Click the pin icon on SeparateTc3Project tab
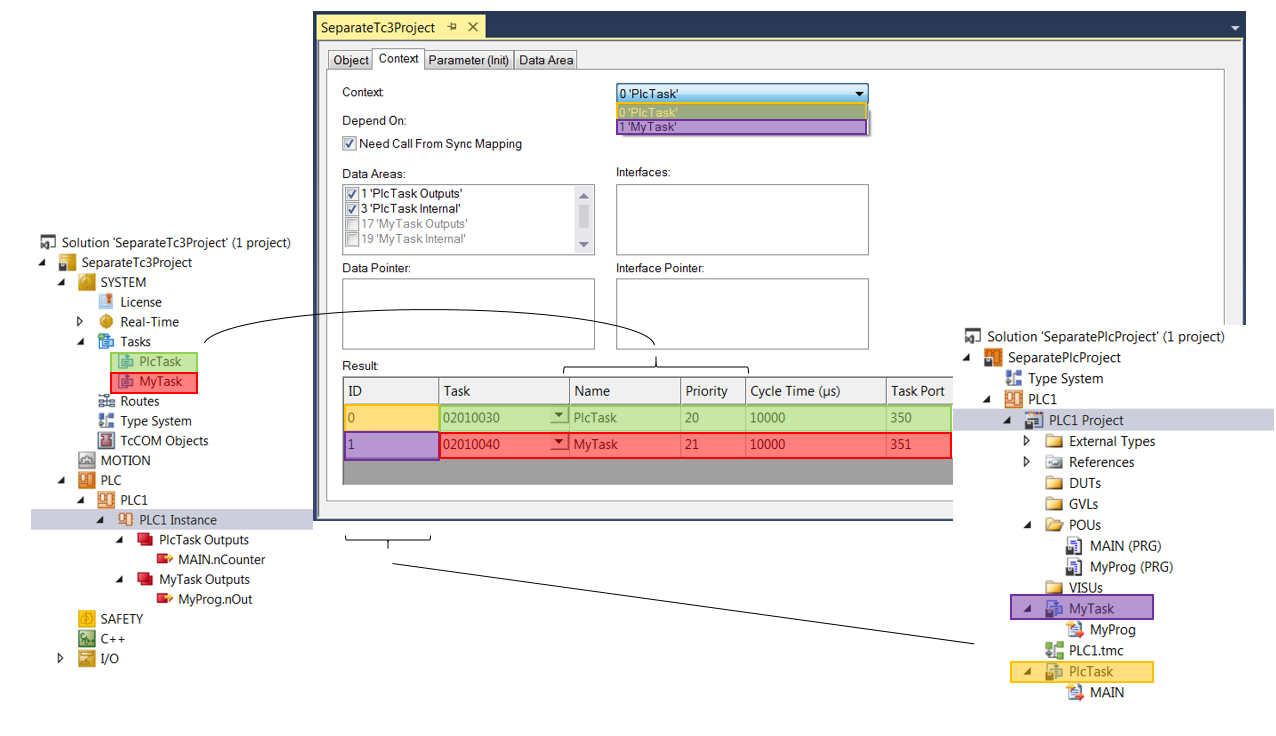This screenshot has height=736, width=1276. coord(452,27)
